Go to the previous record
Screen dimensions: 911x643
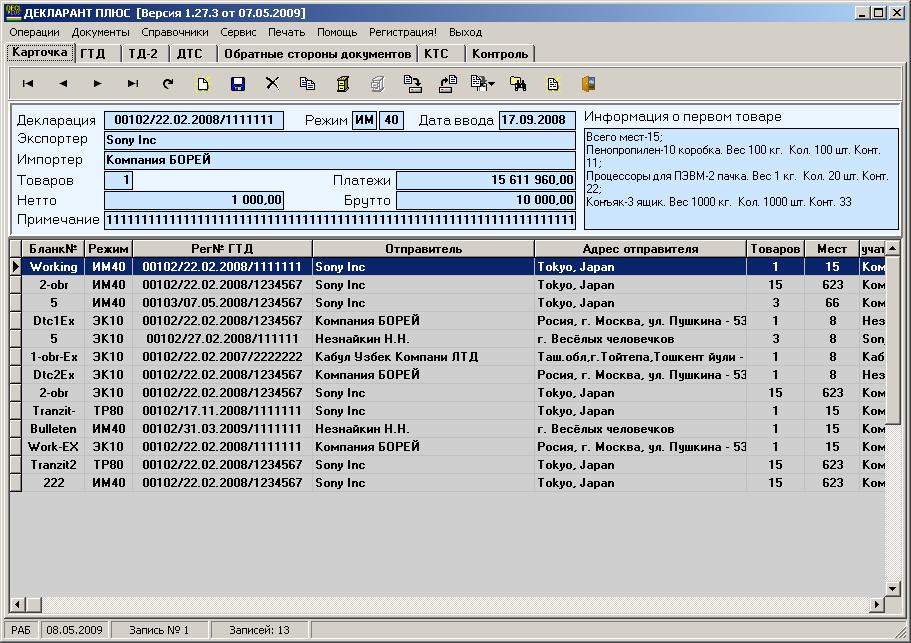(x=63, y=84)
